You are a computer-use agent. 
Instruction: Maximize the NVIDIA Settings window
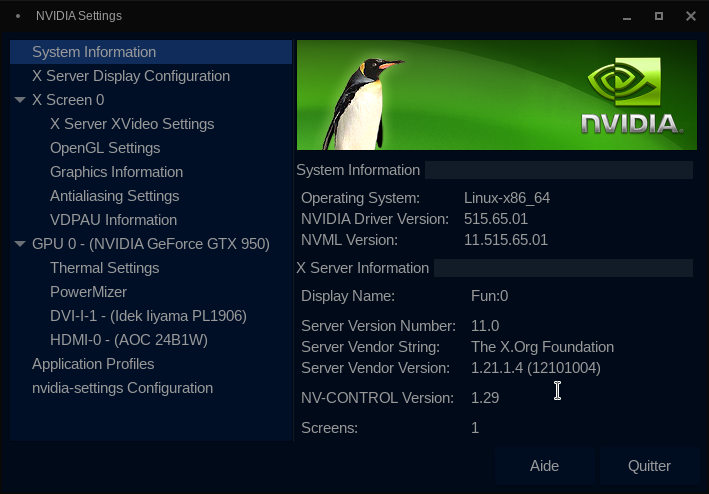point(659,16)
